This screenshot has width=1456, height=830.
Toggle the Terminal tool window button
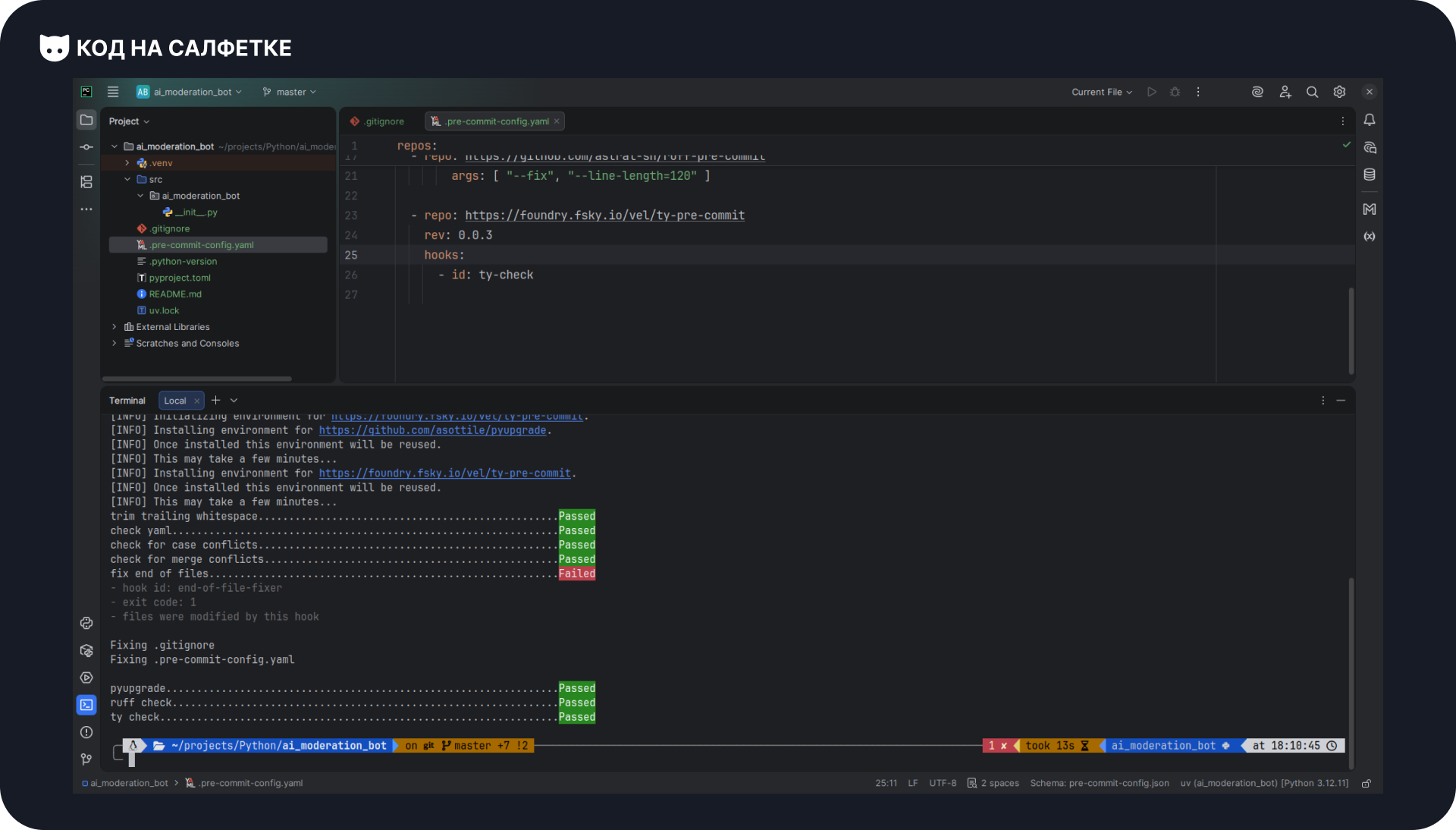click(x=86, y=705)
